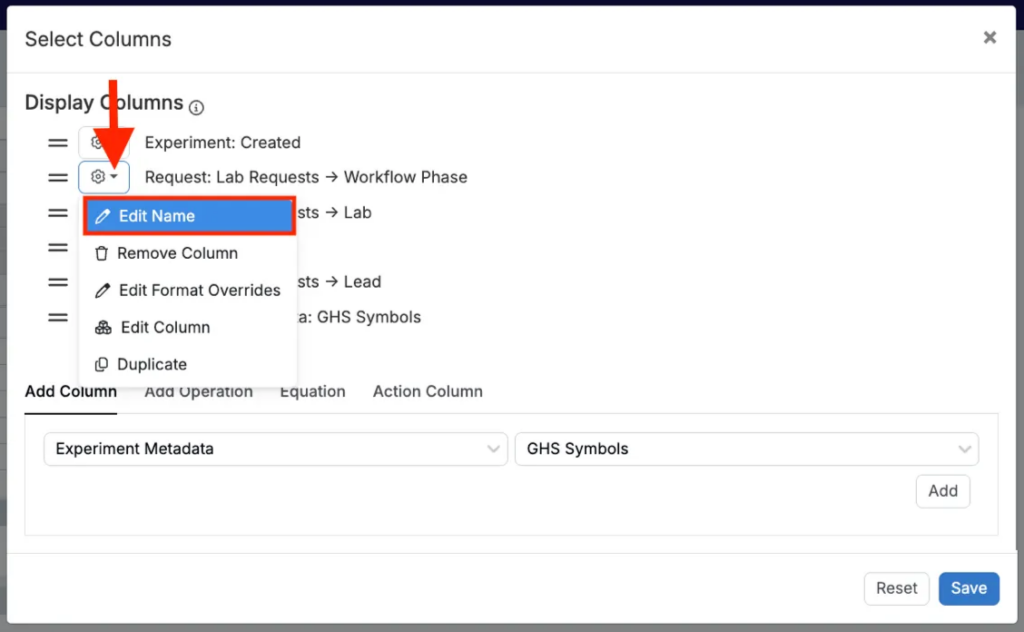Open the Action Column tab

427,392
